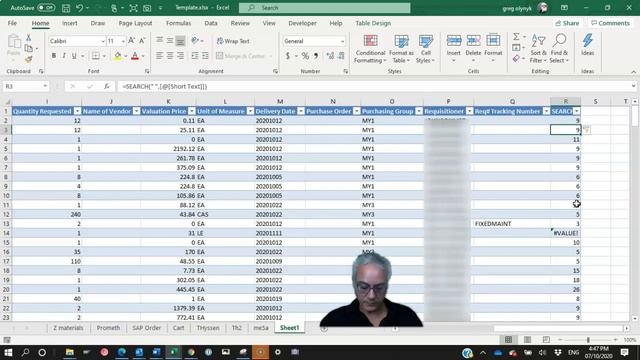This screenshot has width=640, height=360.
Task: Open filter dropdown for Valuation Price column
Action: click(x=191, y=111)
